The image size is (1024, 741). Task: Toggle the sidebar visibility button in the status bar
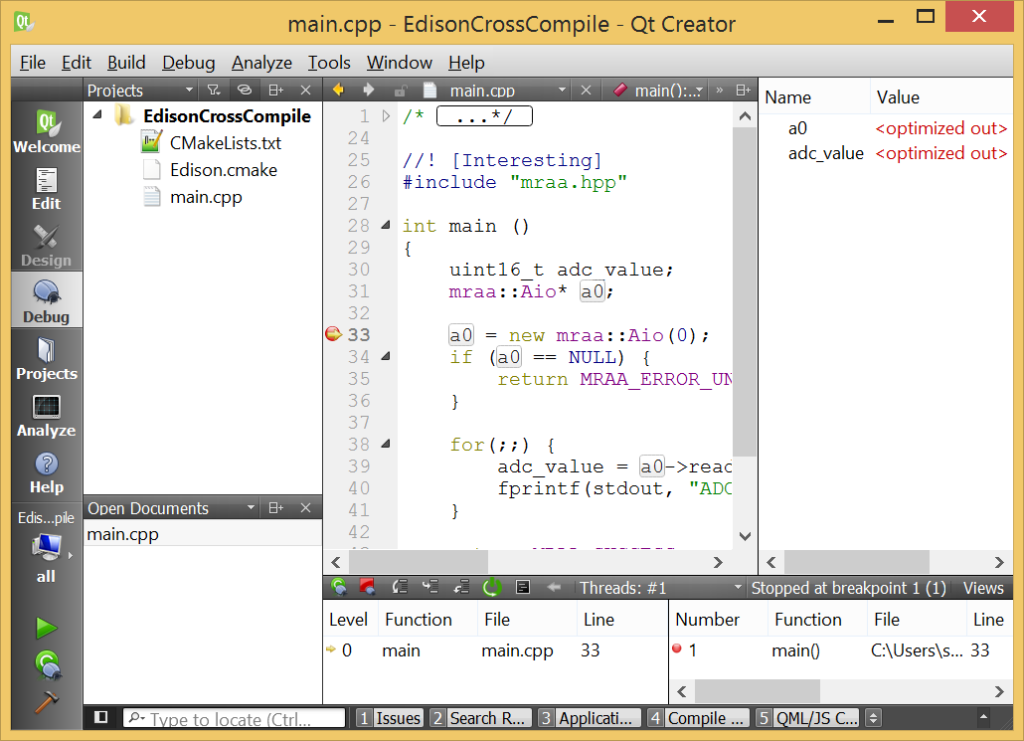click(x=101, y=718)
